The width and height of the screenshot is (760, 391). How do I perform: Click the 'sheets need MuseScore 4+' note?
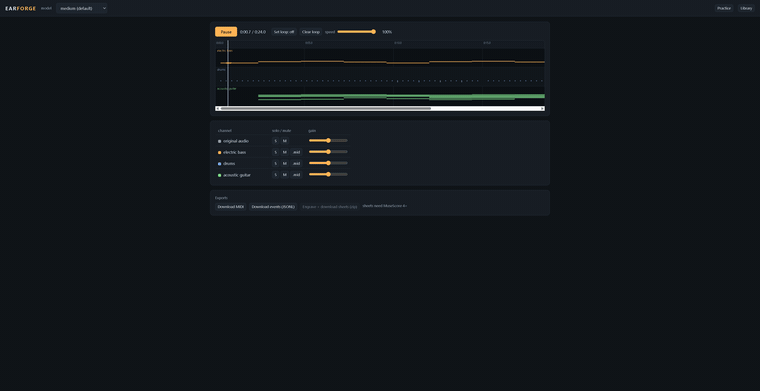click(385, 206)
